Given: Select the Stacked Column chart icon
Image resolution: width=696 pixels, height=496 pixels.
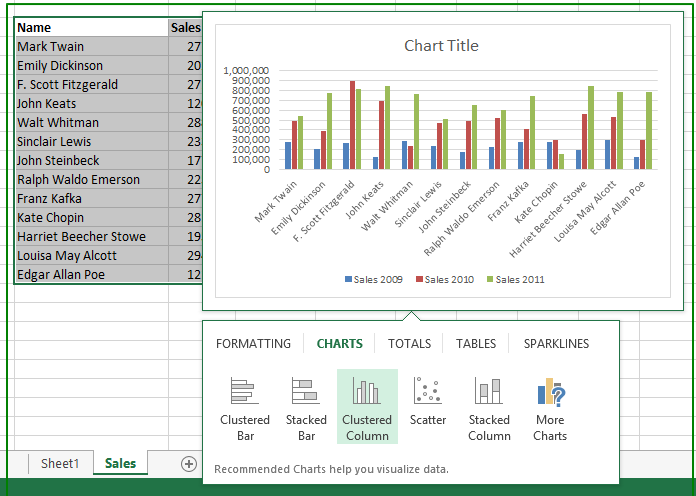Looking at the screenshot, I should [x=489, y=391].
